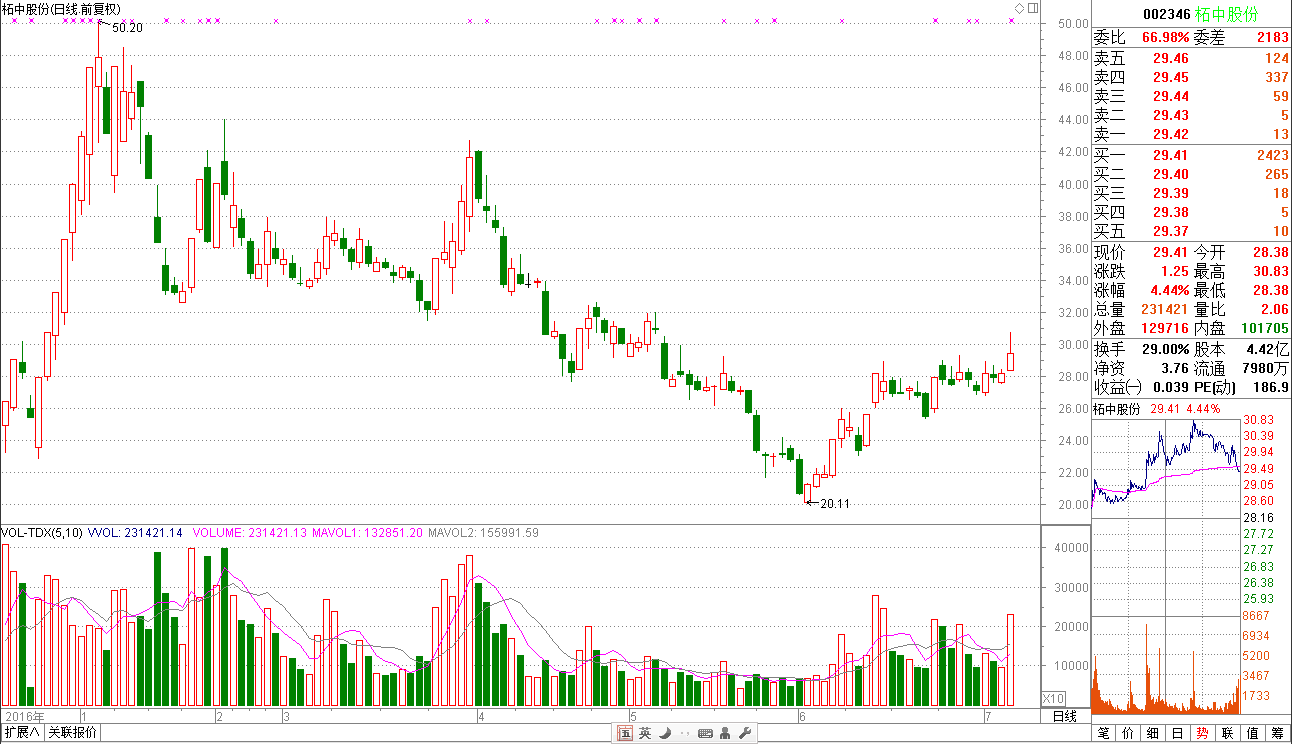The height and width of the screenshot is (744, 1292).
Task: Click the 20.11 low price annotation
Action: pos(834,504)
